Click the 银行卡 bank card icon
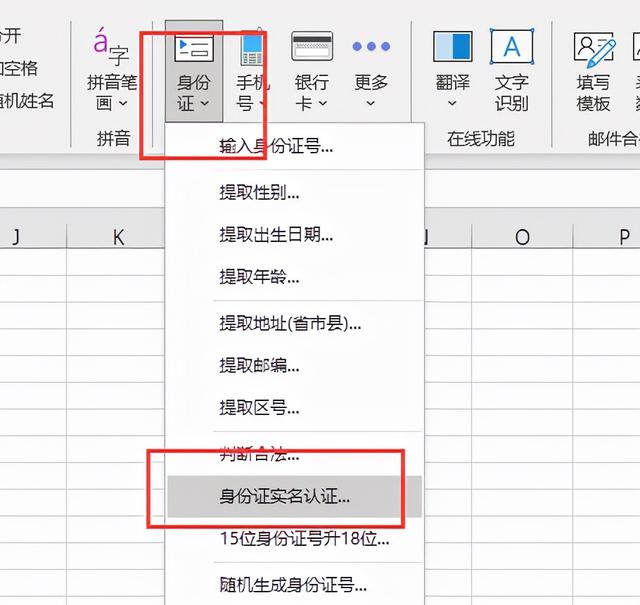Screen dimensions: 640x605 (312, 47)
